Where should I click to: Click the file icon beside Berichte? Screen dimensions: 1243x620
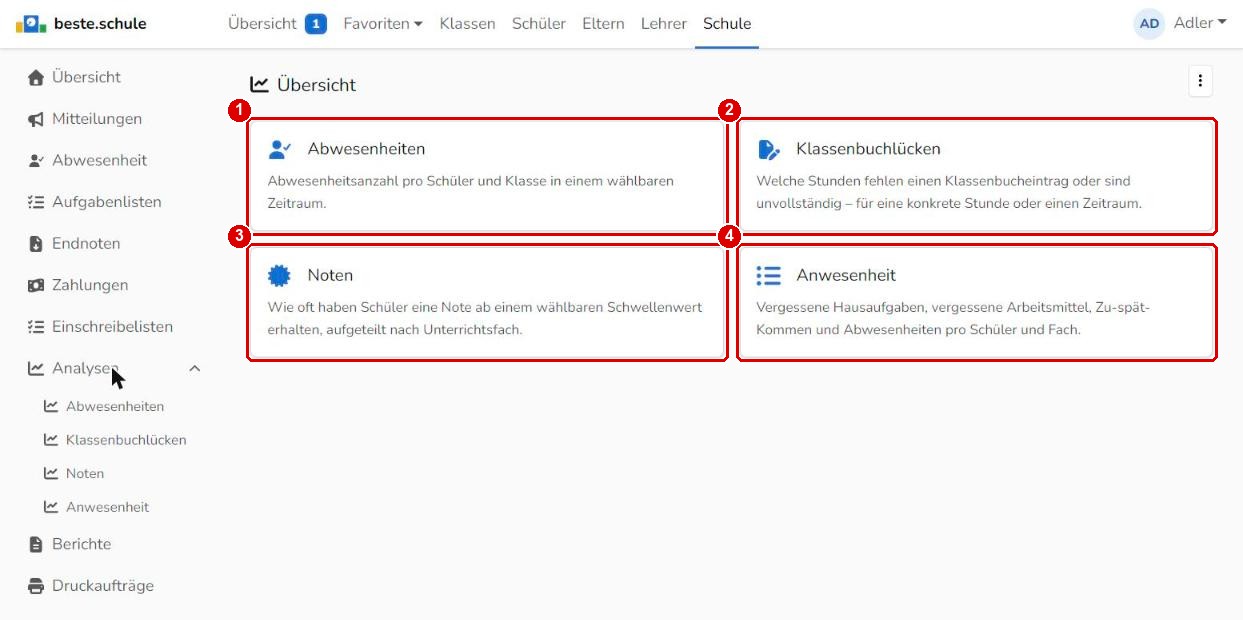pyautogui.click(x=36, y=545)
